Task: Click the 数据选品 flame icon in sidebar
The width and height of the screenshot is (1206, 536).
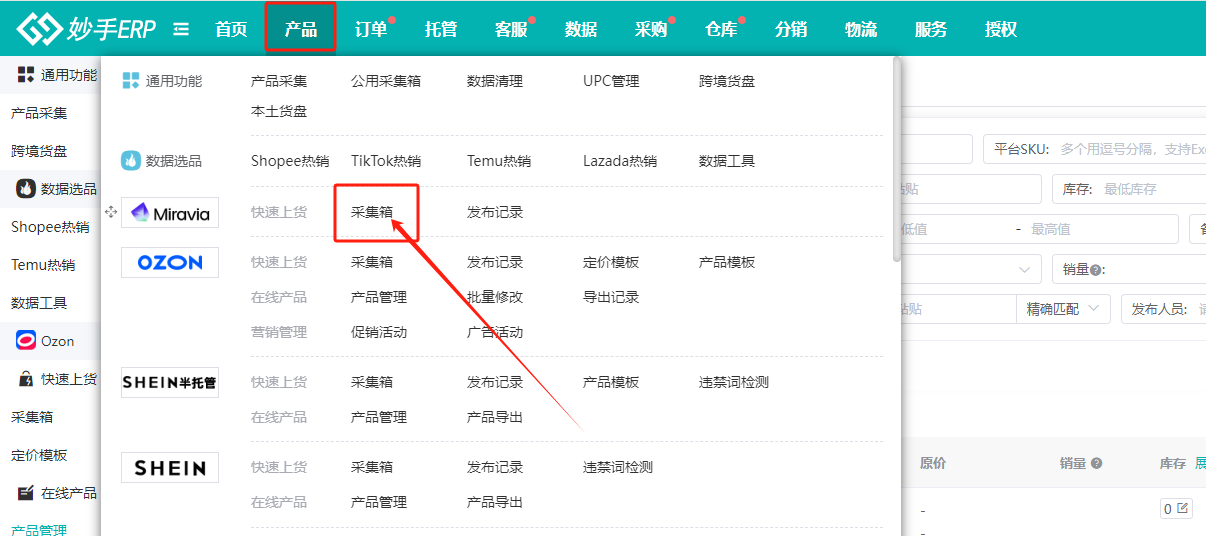Action: pyautogui.click(x=26, y=188)
